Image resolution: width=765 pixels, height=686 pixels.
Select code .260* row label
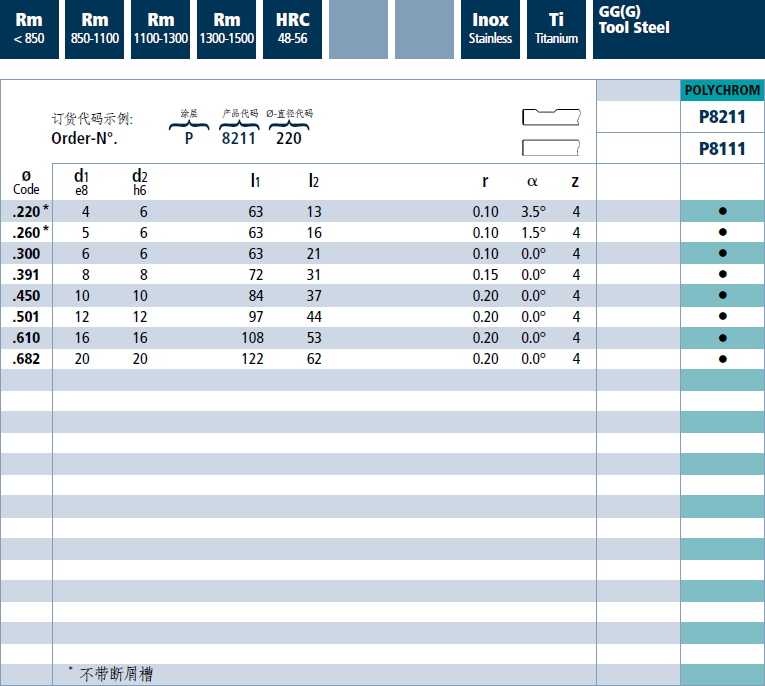click(30, 232)
